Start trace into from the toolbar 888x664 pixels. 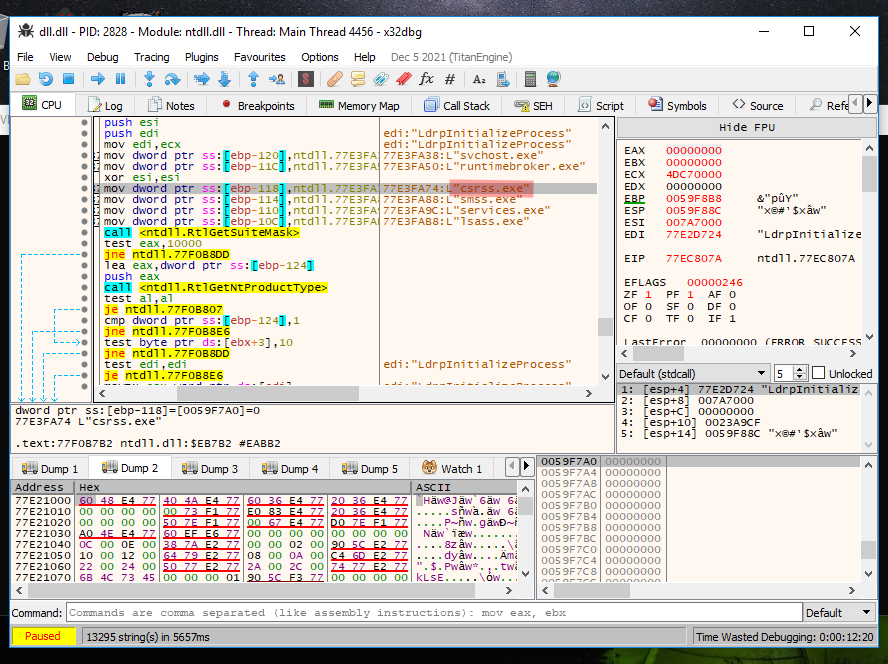click(x=202, y=79)
